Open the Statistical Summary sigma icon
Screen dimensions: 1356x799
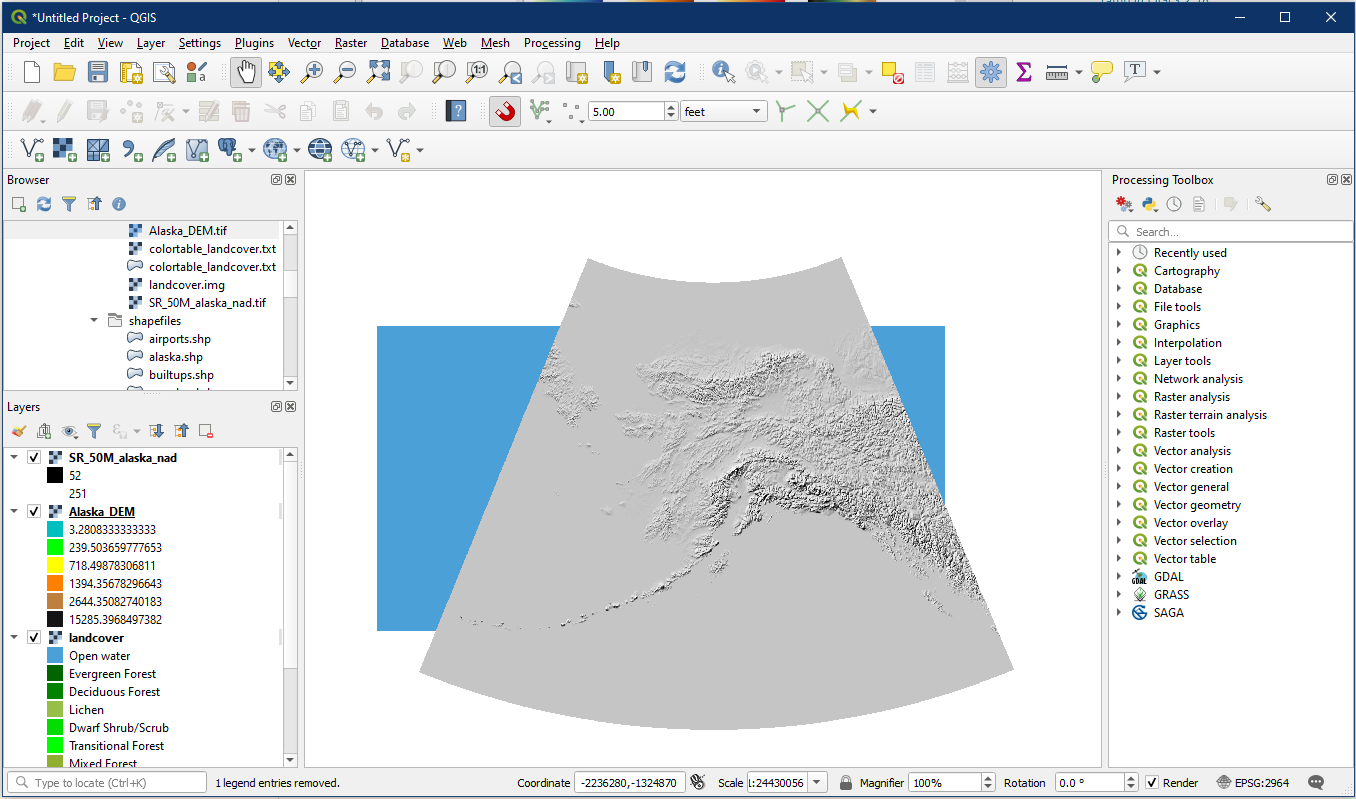click(x=1023, y=72)
